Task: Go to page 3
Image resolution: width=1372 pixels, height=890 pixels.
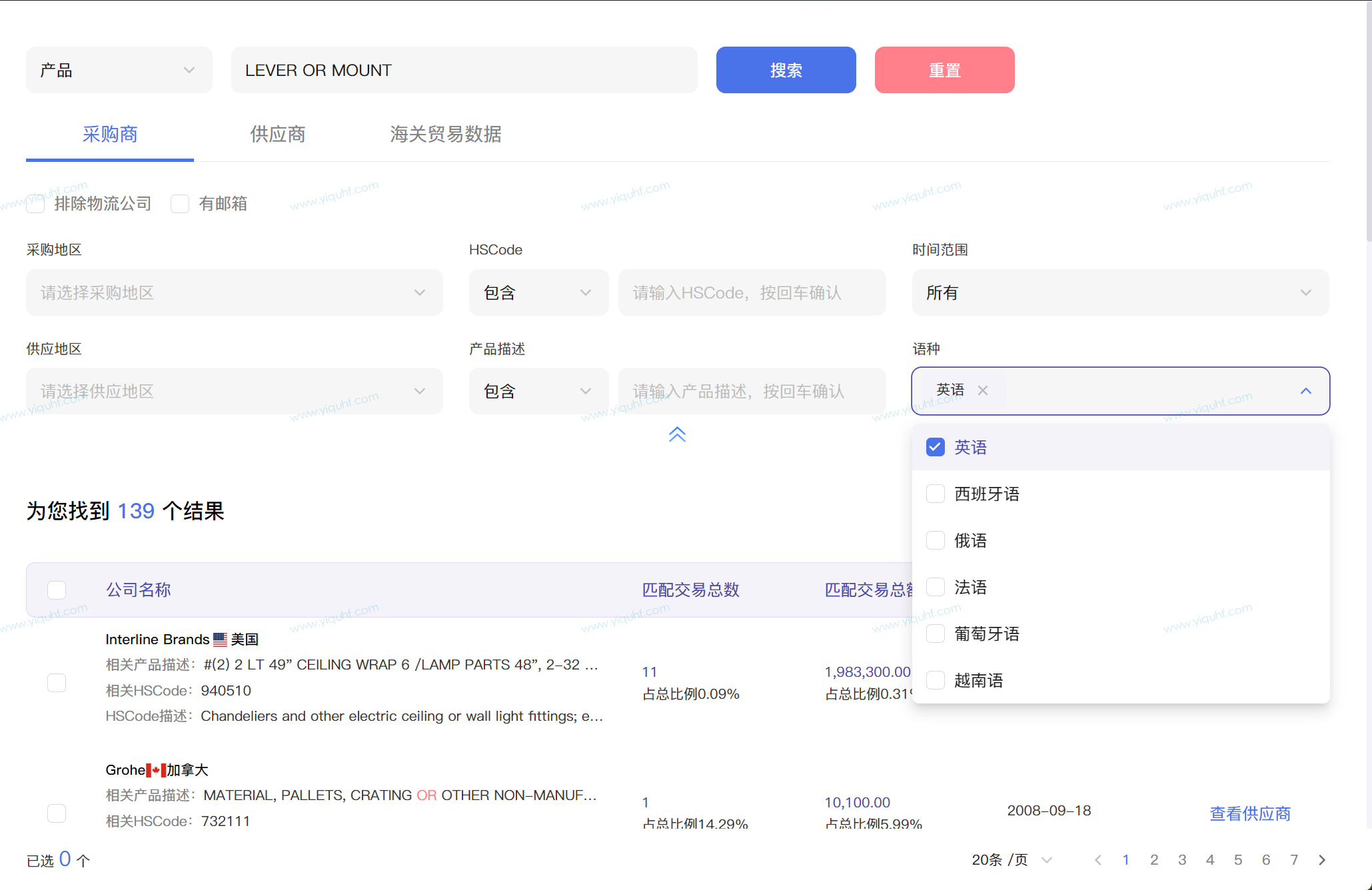Action: tap(1182, 860)
